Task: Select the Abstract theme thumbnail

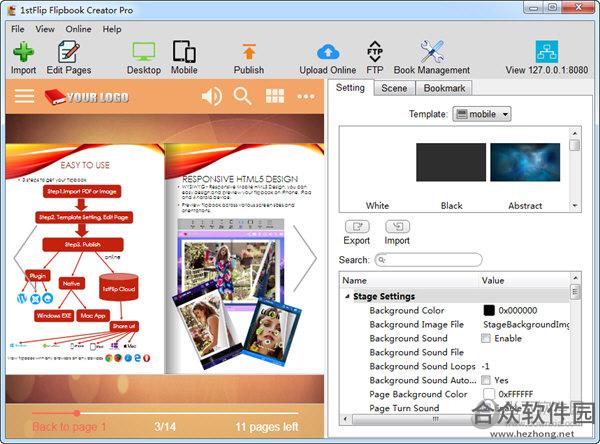Action: click(x=525, y=162)
